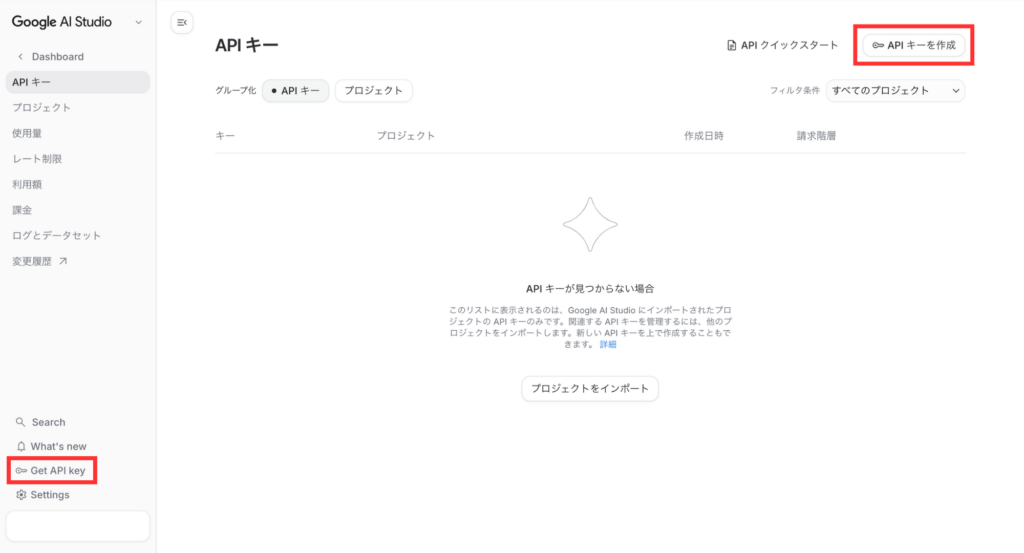Group by API キー chip
The image size is (1024, 553).
coord(296,91)
